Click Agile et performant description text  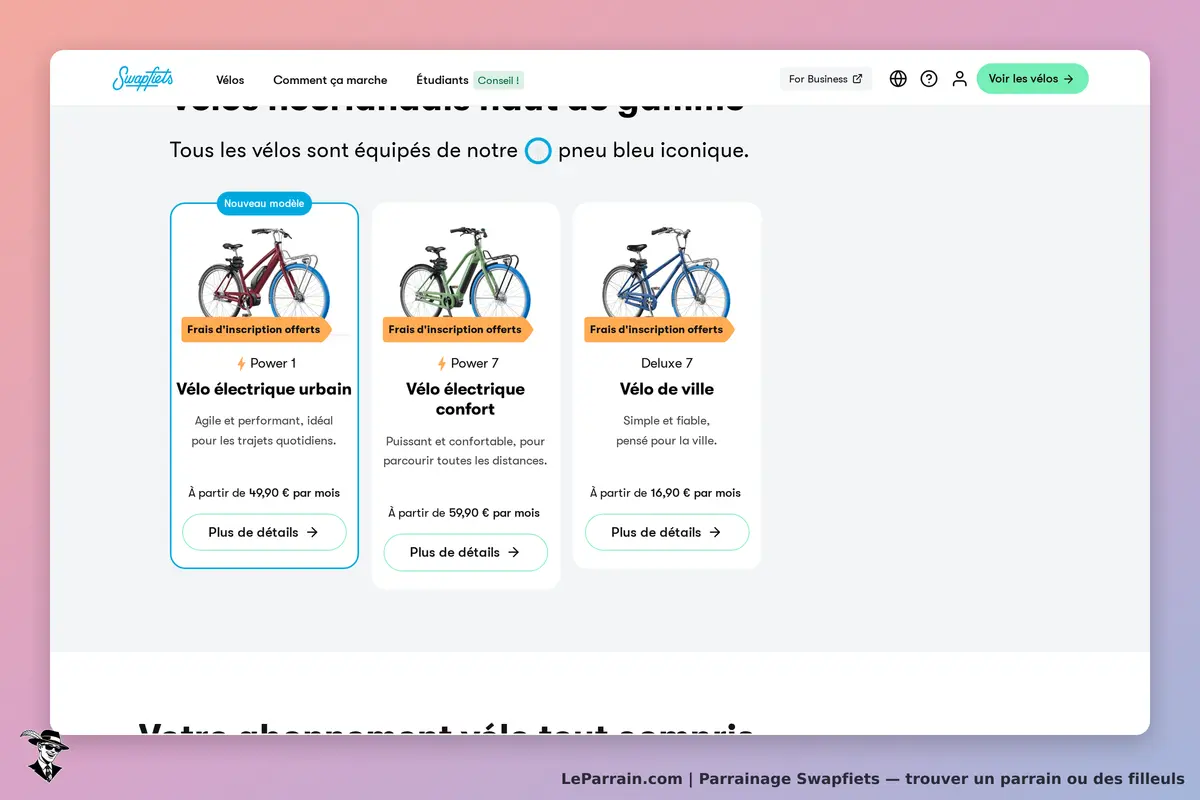pyautogui.click(x=264, y=431)
